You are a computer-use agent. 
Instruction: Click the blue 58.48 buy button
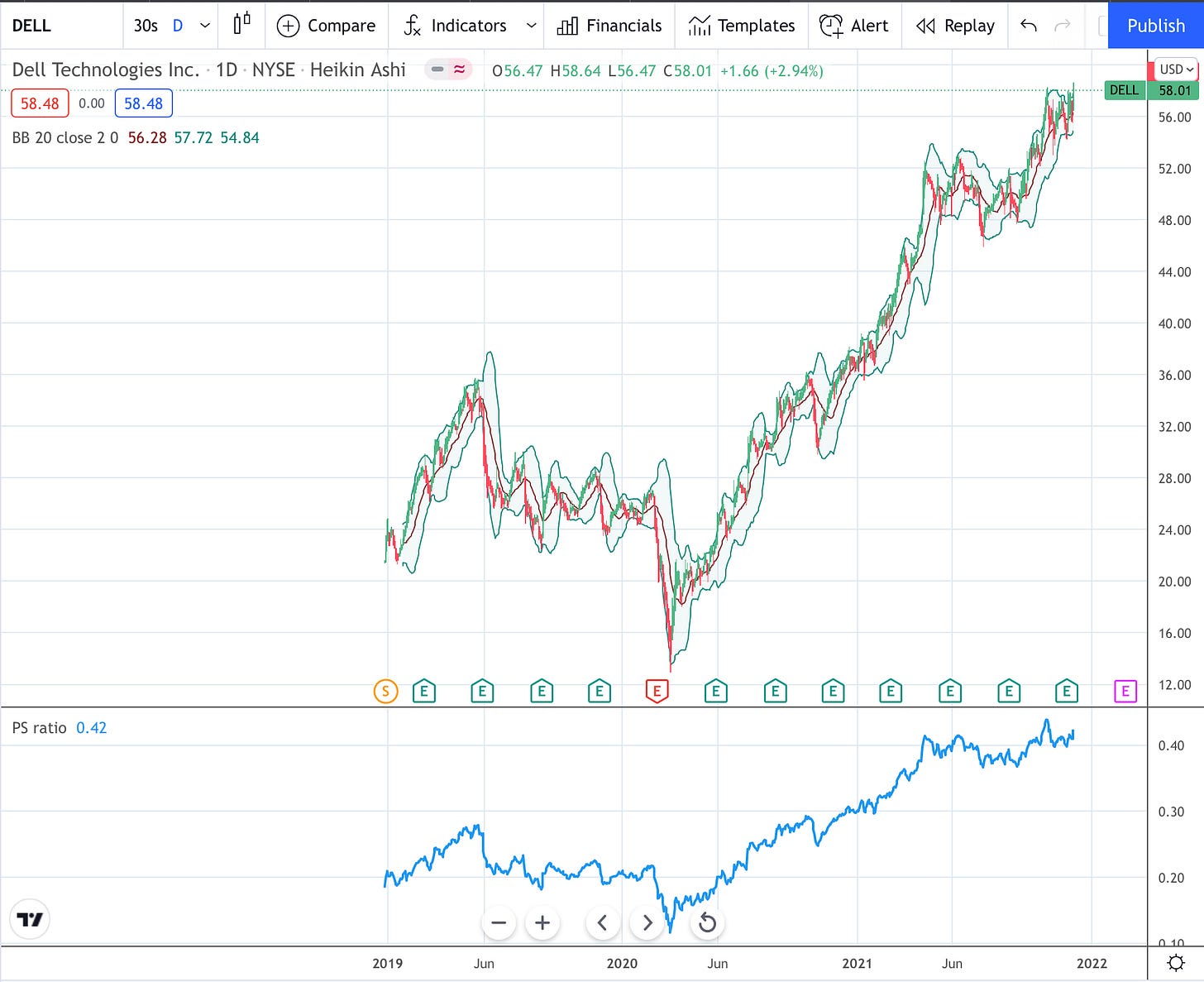(144, 103)
